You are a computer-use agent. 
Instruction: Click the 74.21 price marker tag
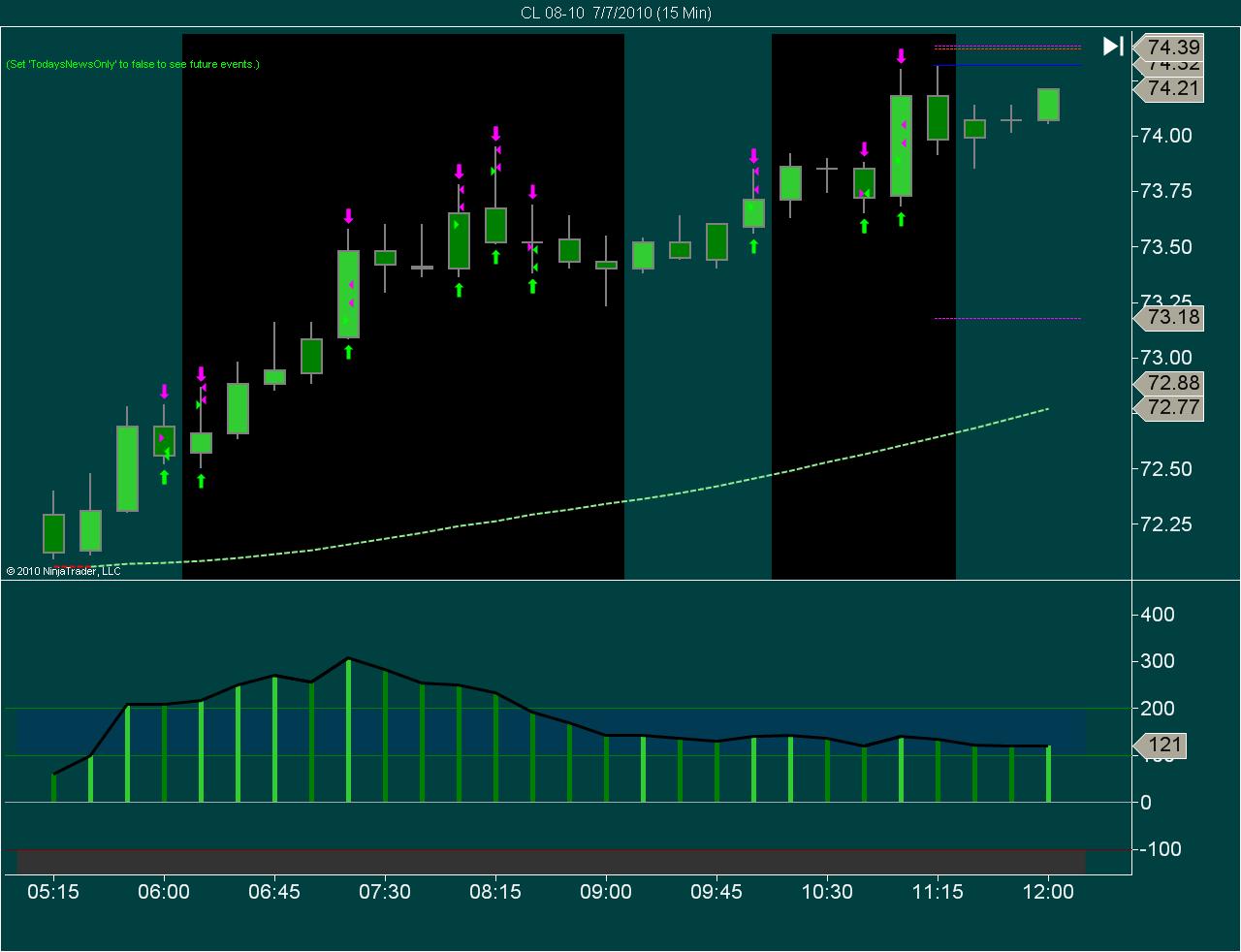[x=1168, y=88]
